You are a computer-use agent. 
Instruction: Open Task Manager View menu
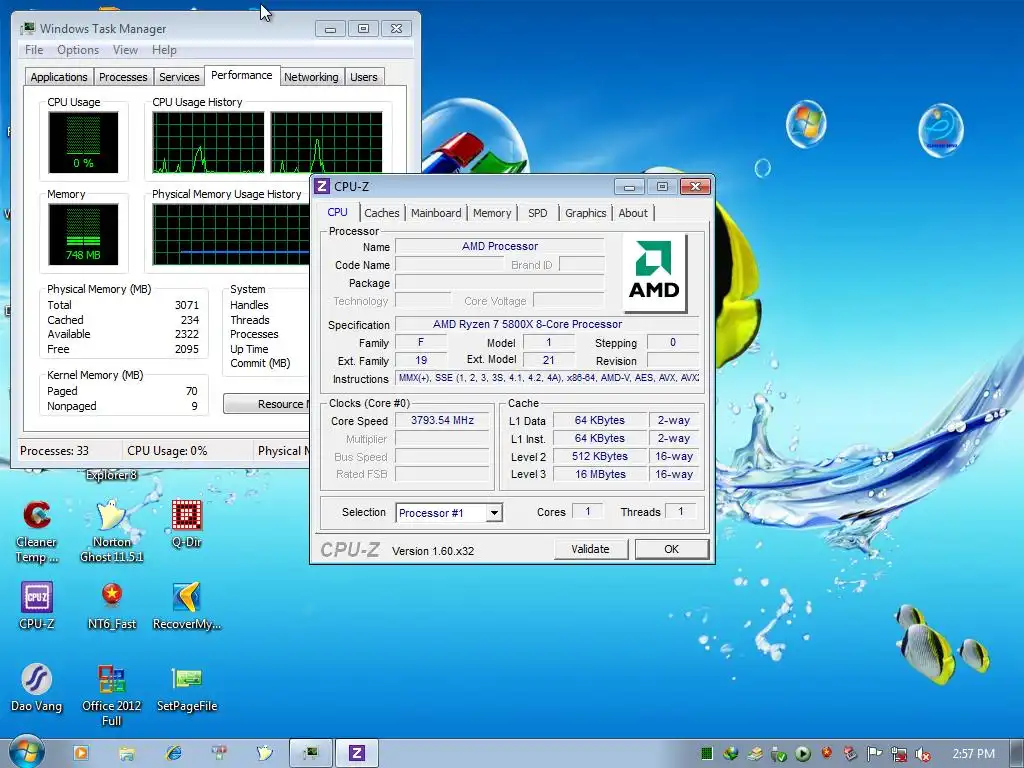click(125, 50)
